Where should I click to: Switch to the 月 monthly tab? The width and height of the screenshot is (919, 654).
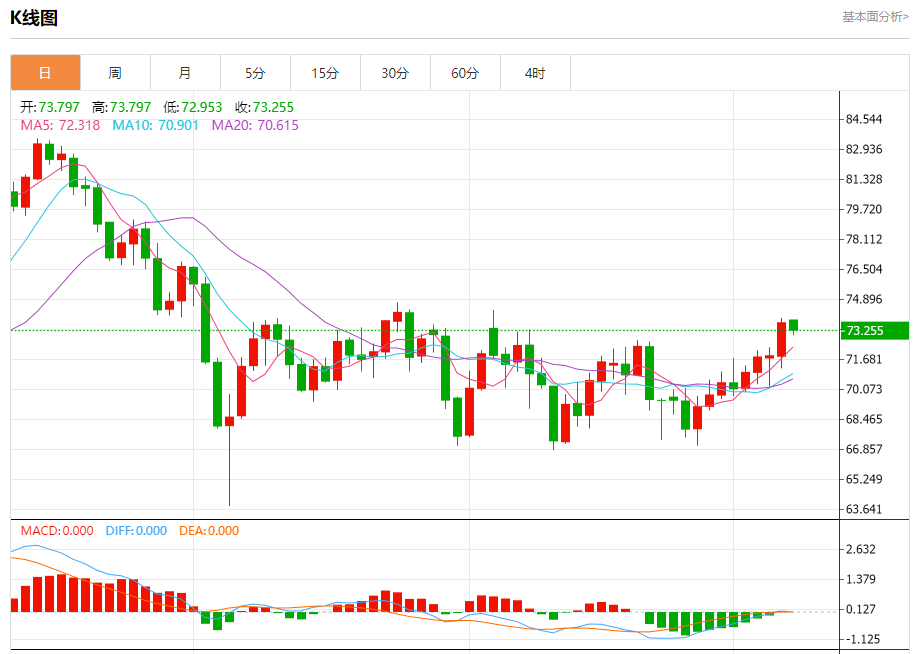185,73
